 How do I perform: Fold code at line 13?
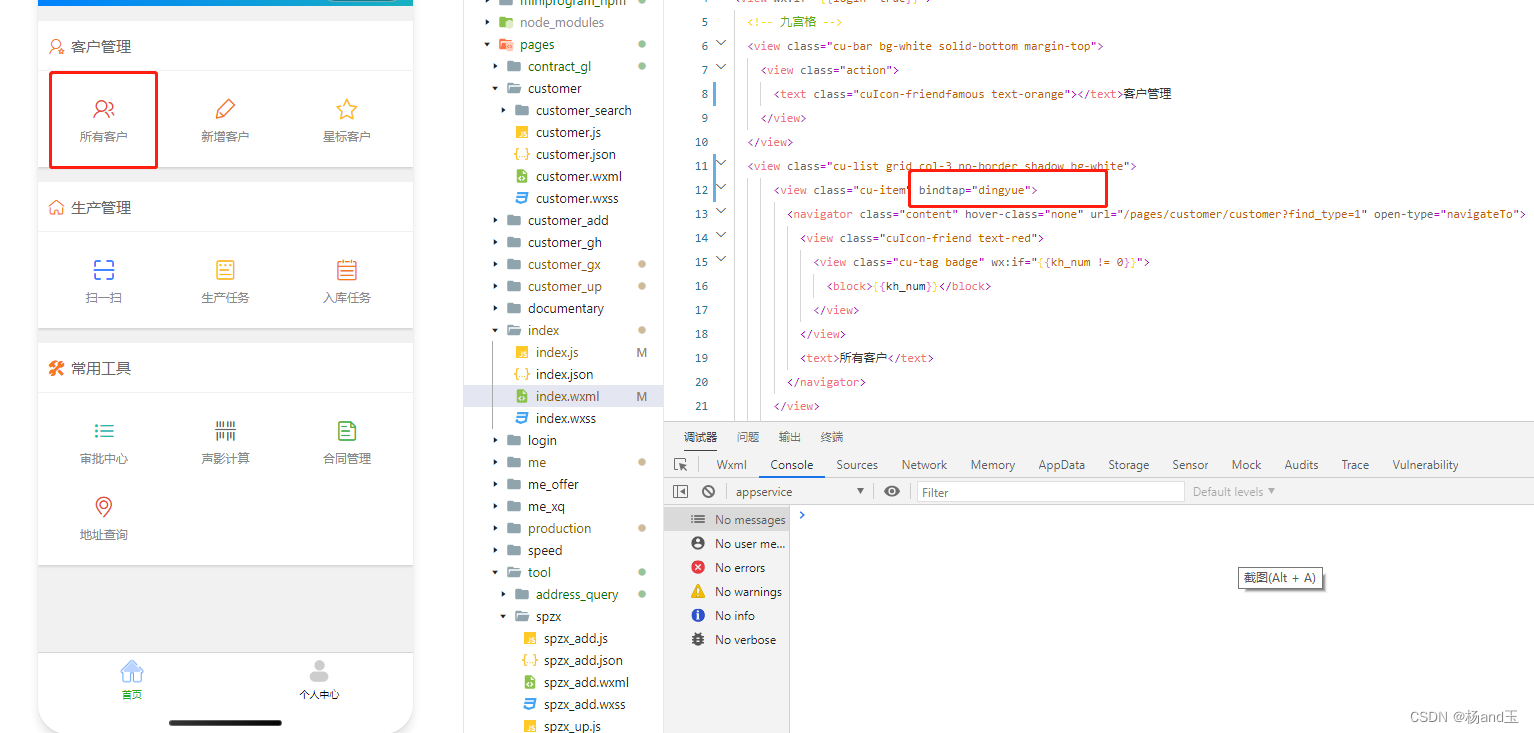point(721,213)
